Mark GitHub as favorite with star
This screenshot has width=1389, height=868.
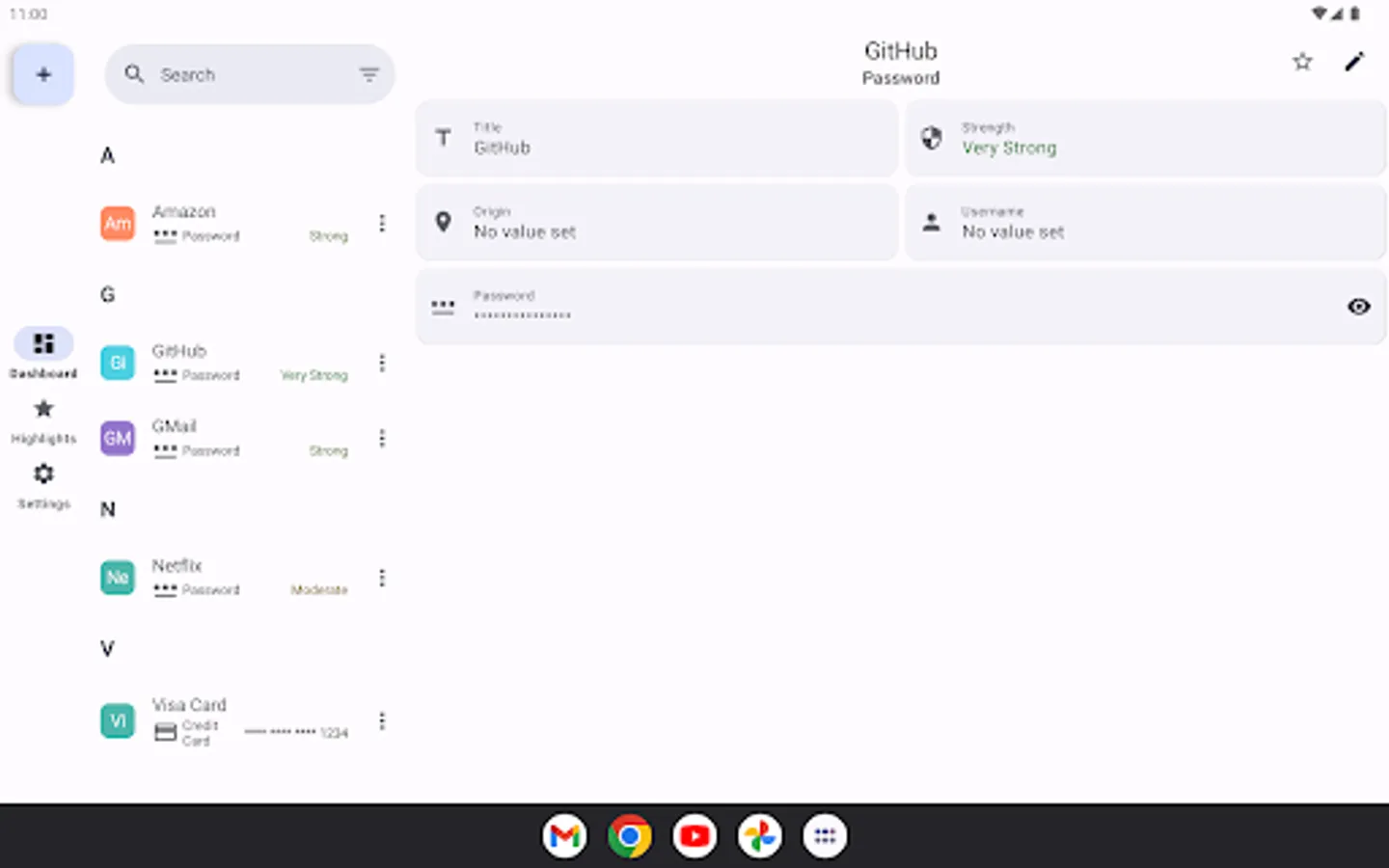click(1302, 62)
